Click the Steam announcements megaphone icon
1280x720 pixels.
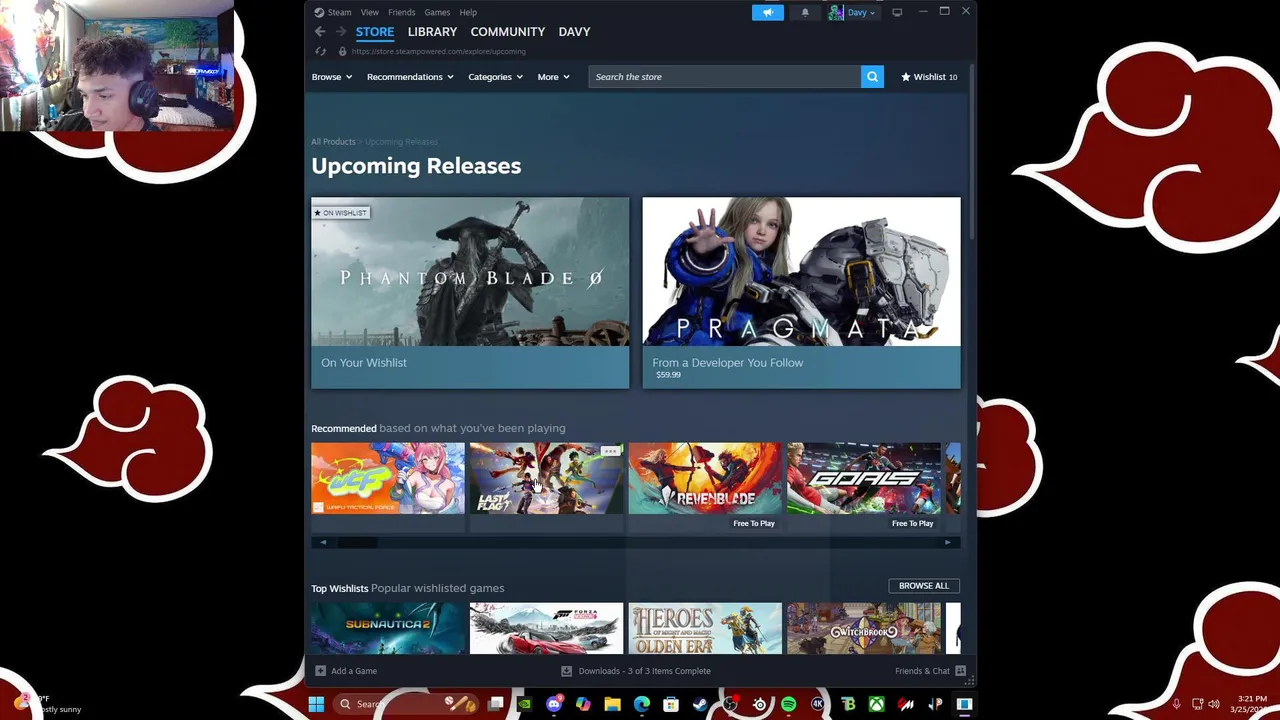click(768, 12)
